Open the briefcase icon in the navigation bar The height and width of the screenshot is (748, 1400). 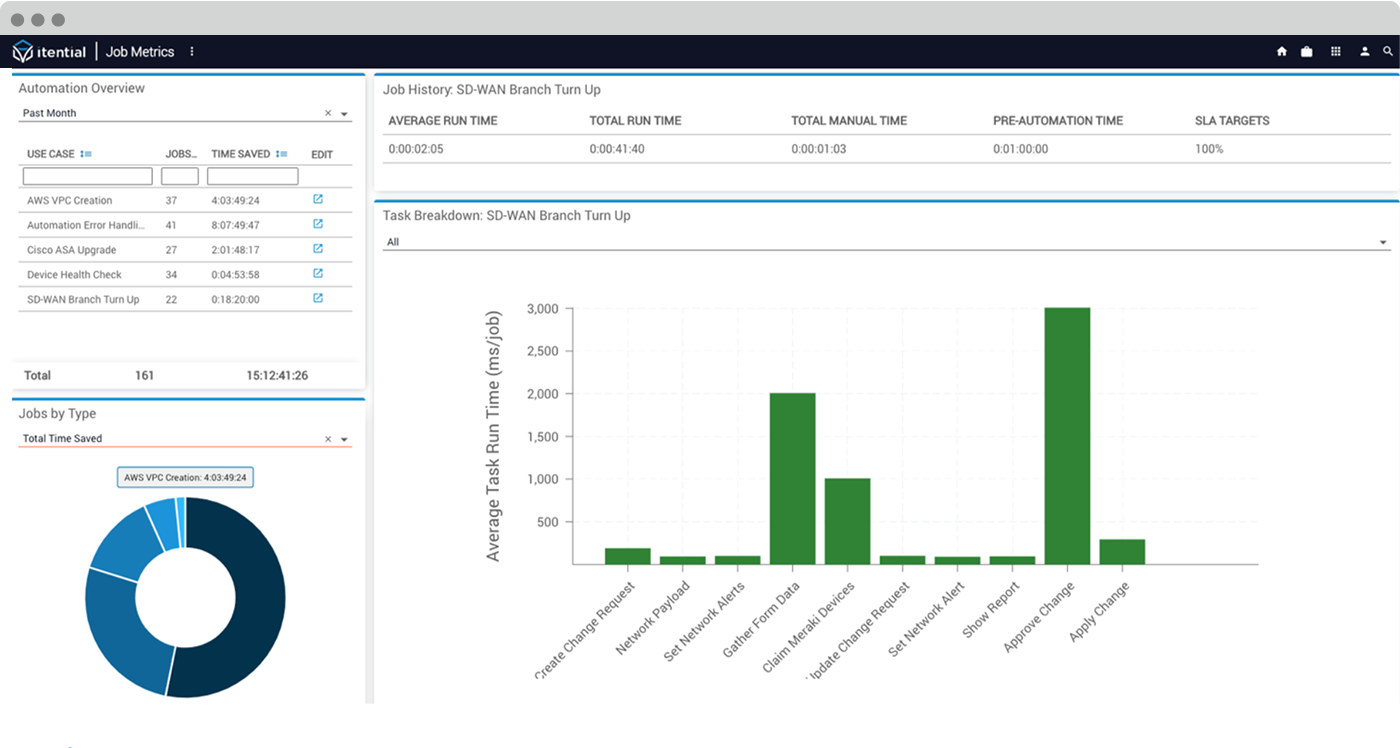[1307, 51]
